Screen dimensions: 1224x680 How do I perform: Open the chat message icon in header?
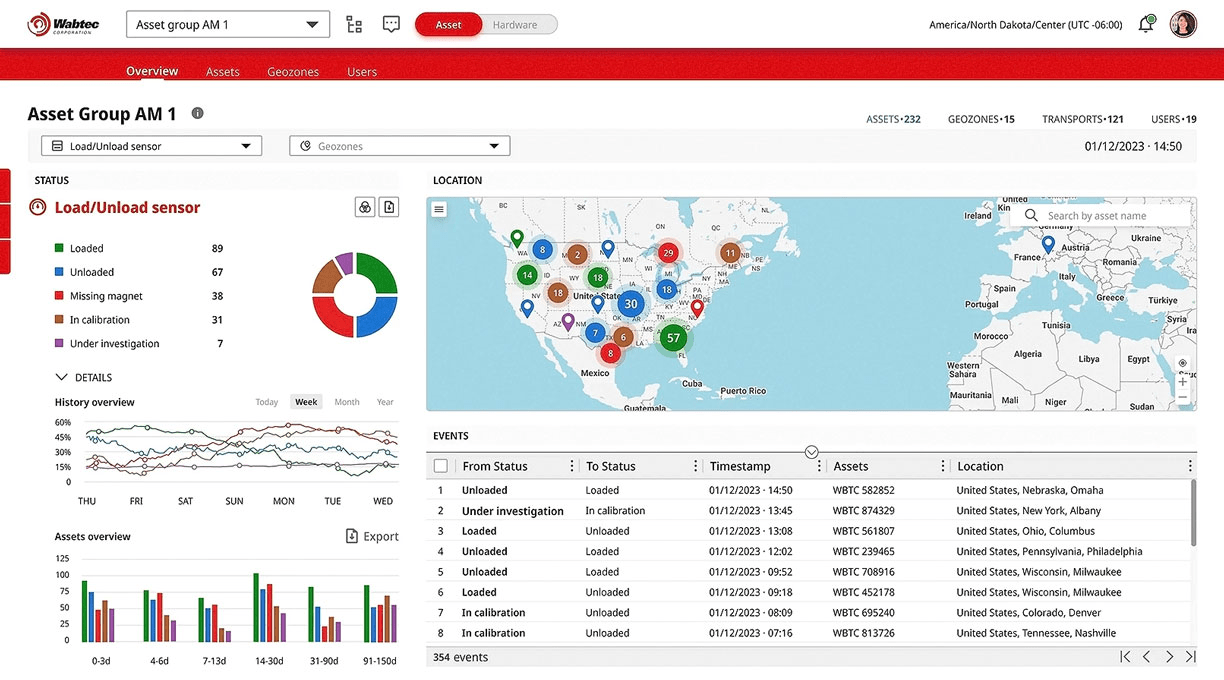point(391,25)
